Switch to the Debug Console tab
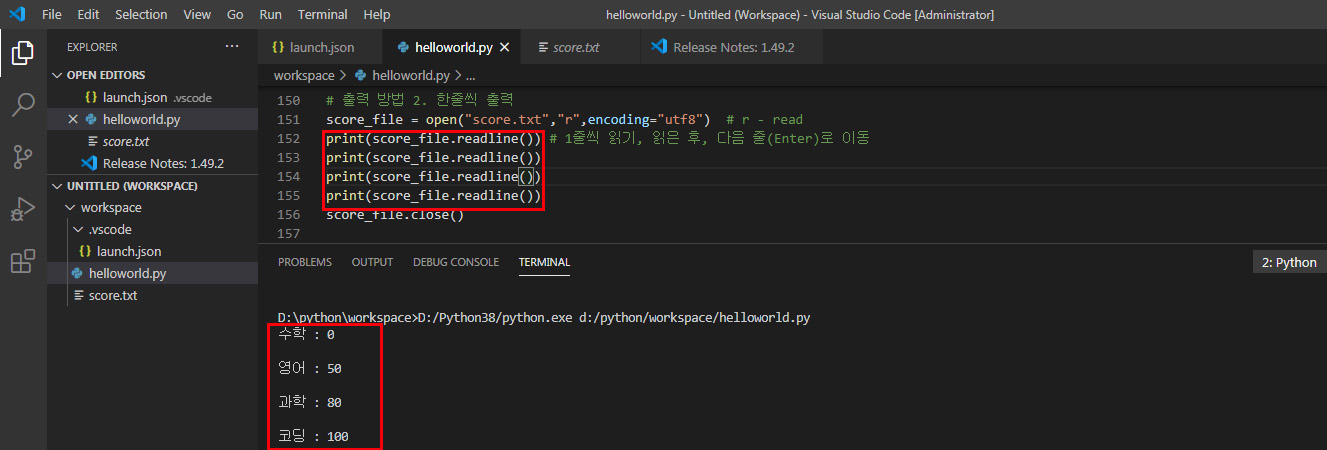Screen dimensions: 1327x450 point(456,262)
